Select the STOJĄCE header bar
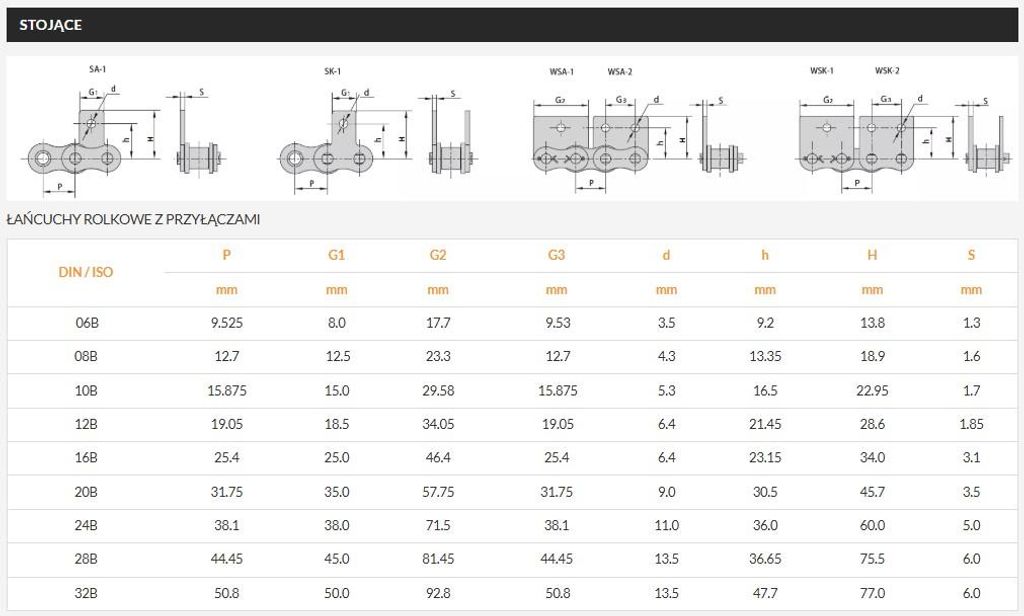1024x616 pixels. point(512,25)
